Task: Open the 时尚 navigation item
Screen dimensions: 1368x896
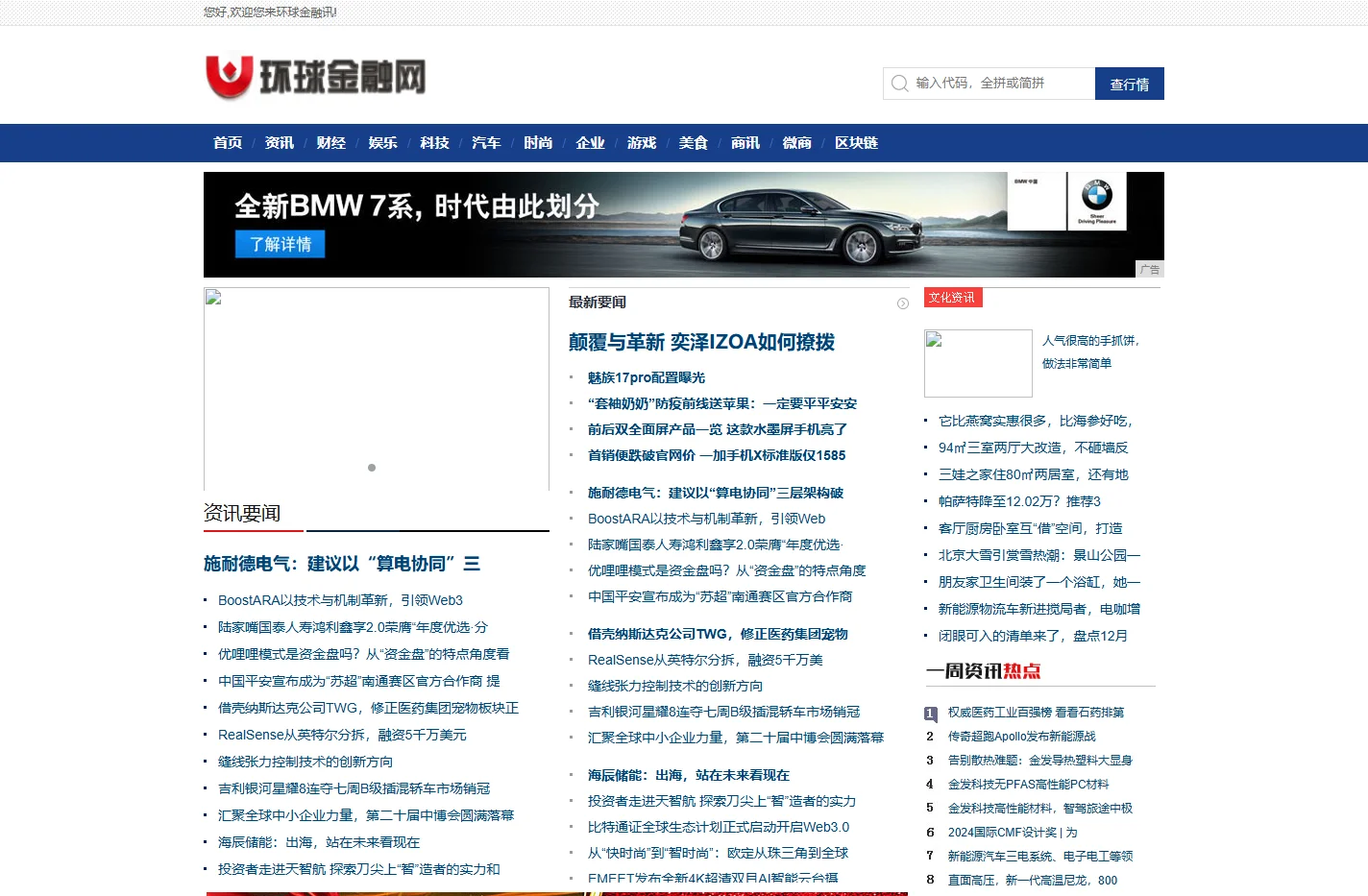Action: (539, 143)
